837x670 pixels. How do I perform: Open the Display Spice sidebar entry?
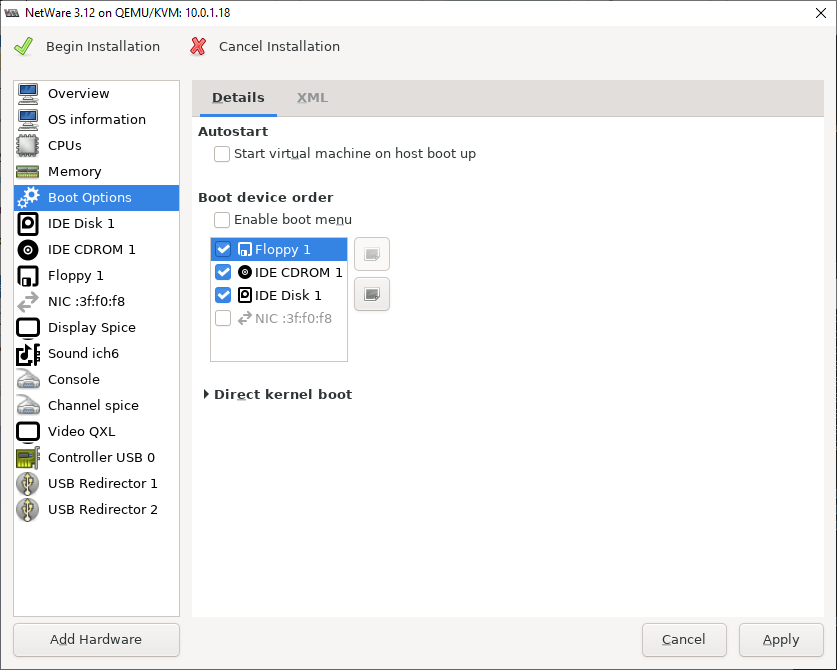[97, 328]
